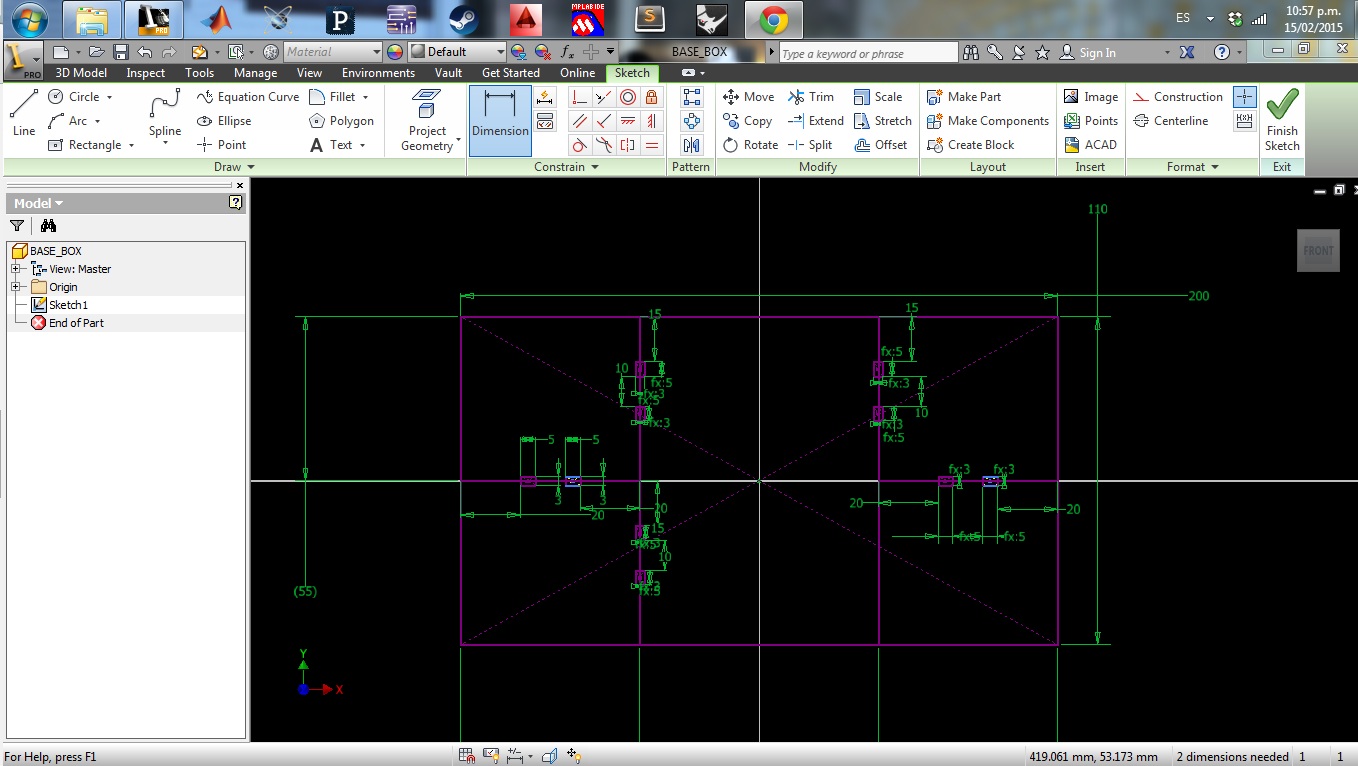Image resolution: width=1358 pixels, height=766 pixels.
Task: Activate the Dimension tool
Action: point(500,120)
